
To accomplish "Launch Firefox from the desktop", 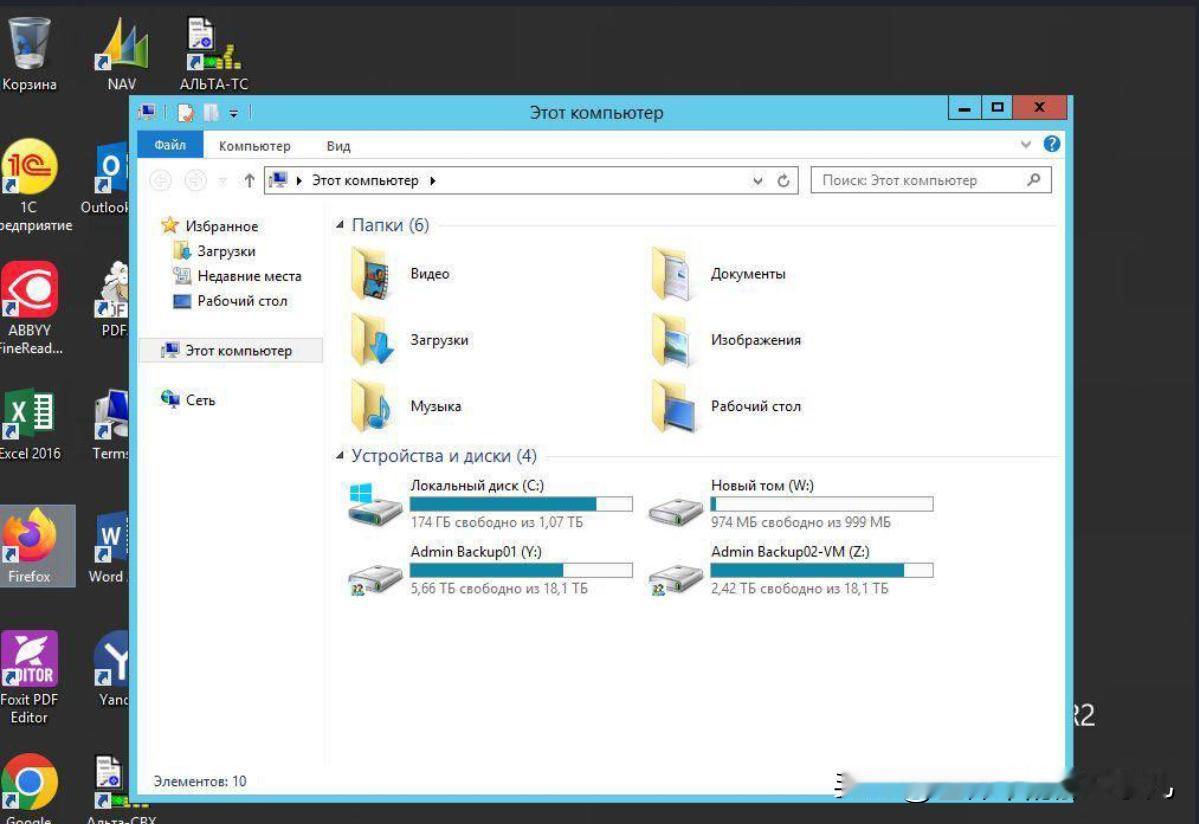I will [x=29, y=546].
